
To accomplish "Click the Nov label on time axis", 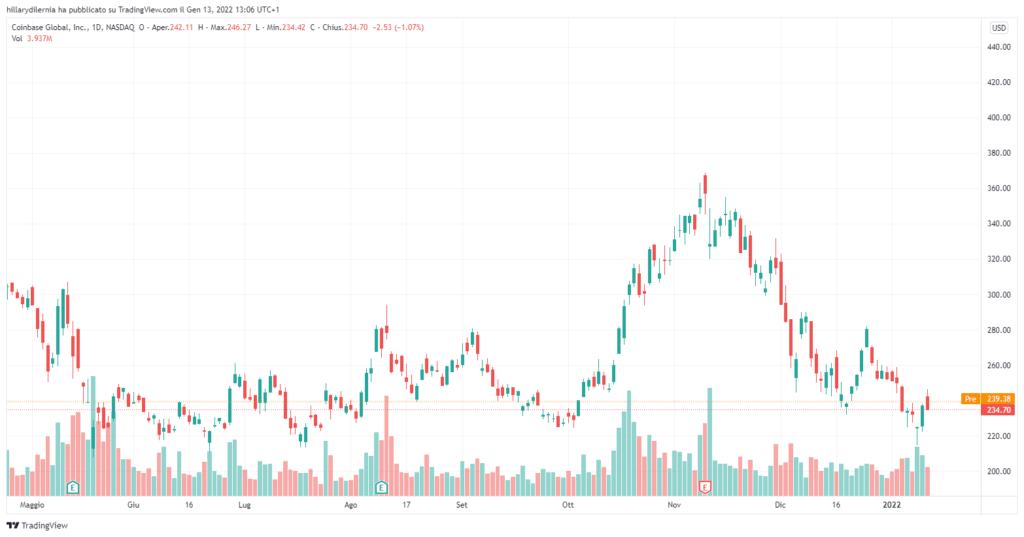I will 673,506.
